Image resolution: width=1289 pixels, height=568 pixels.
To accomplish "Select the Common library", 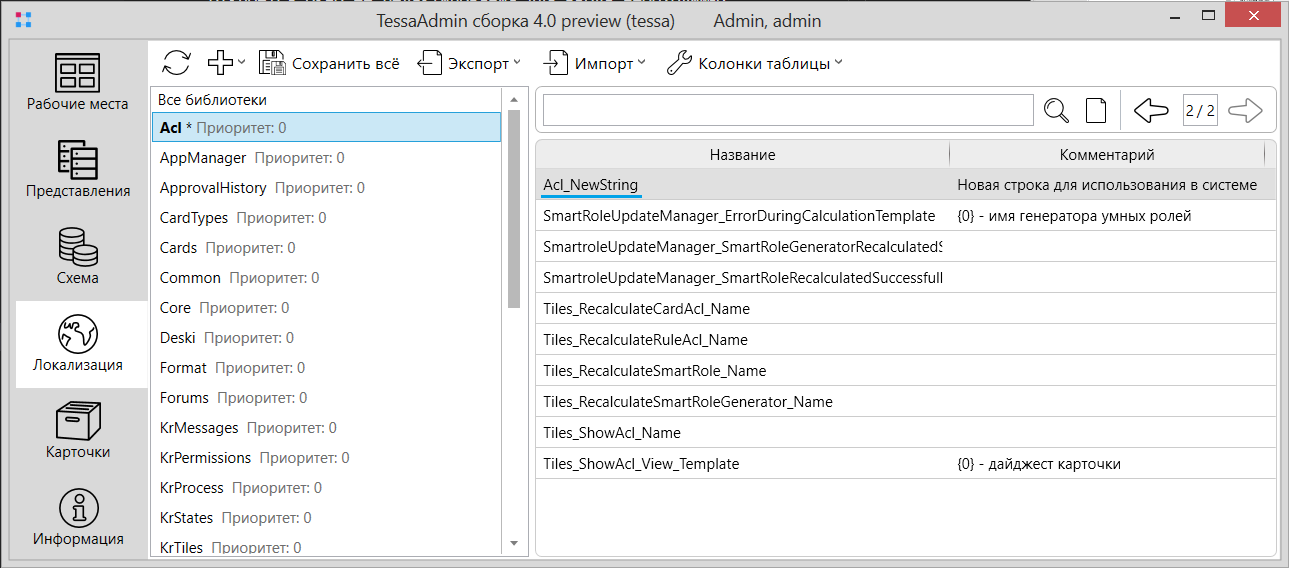I will pyautogui.click(x=326, y=278).
